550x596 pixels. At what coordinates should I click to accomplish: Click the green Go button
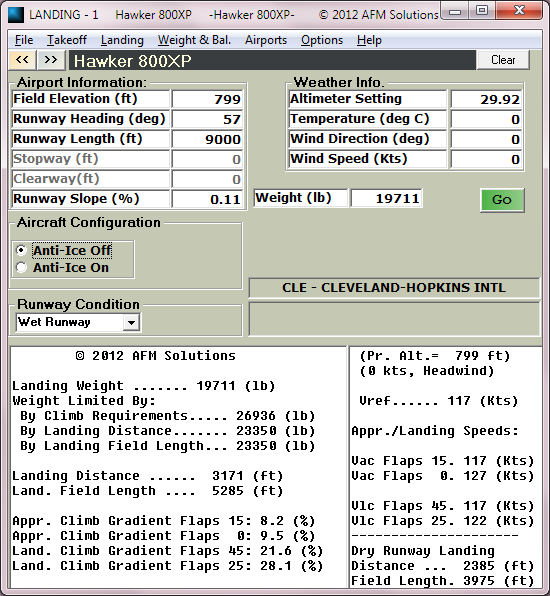pyautogui.click(x=502, y=200)
